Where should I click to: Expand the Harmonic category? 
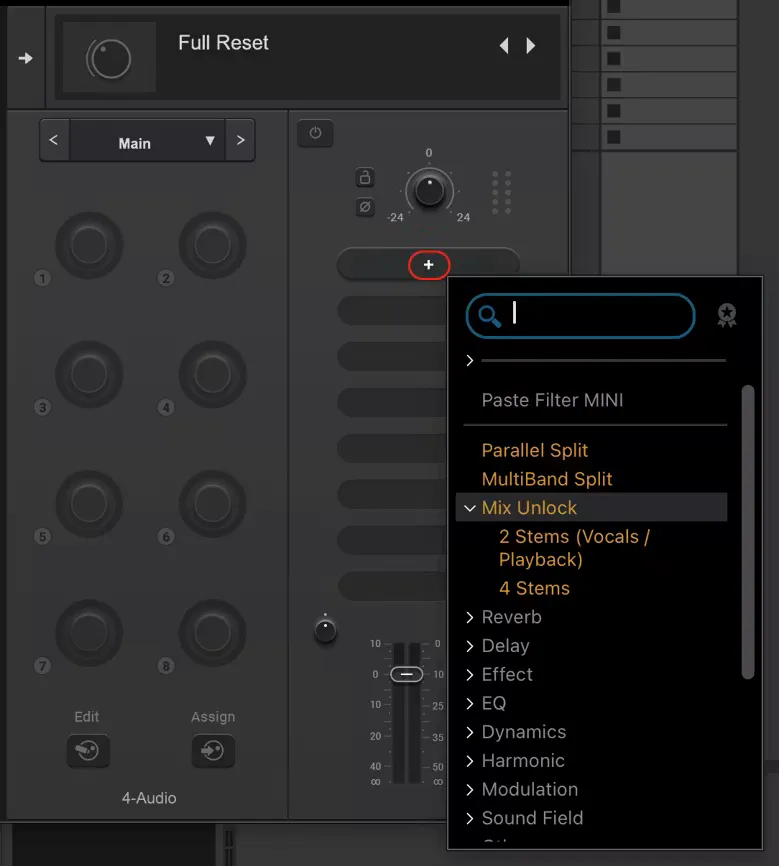pyautogui.click(x=470, y=761)
